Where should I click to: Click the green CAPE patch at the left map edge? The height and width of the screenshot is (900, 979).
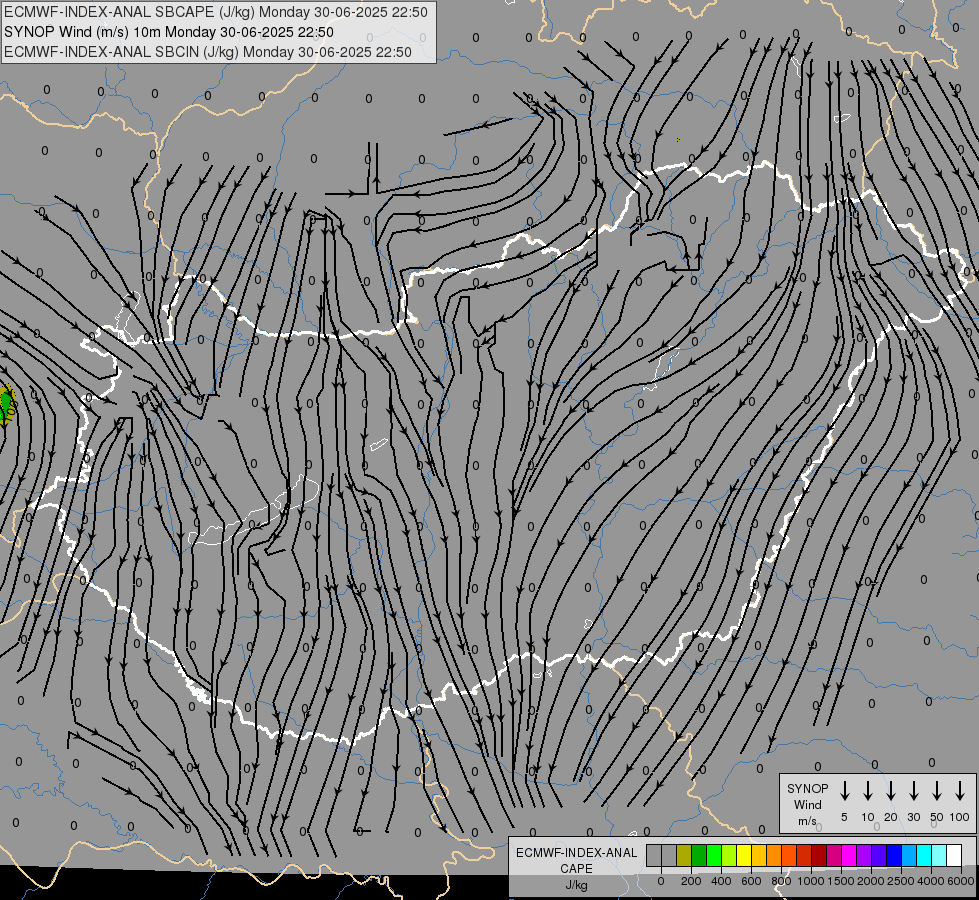pos(7,405)
